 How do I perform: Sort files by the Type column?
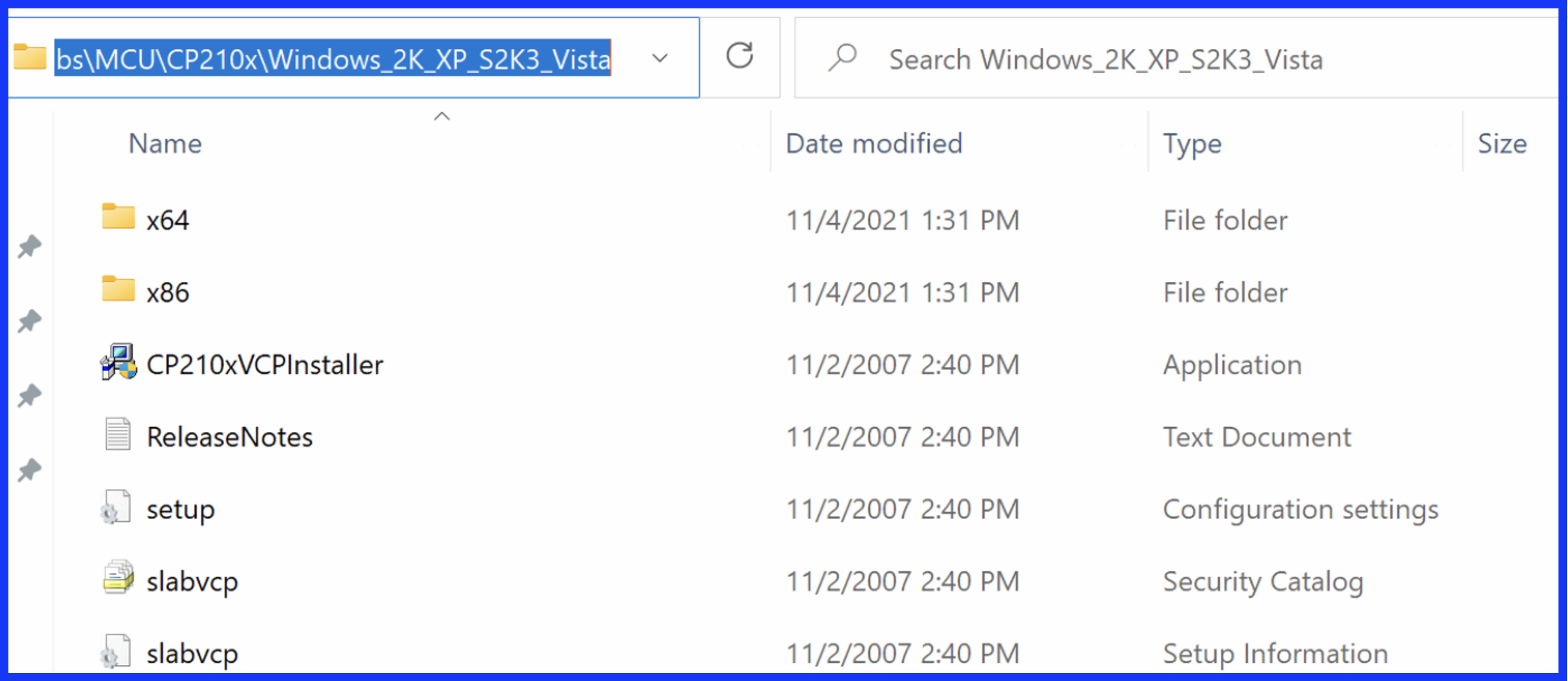[1192, 144]
